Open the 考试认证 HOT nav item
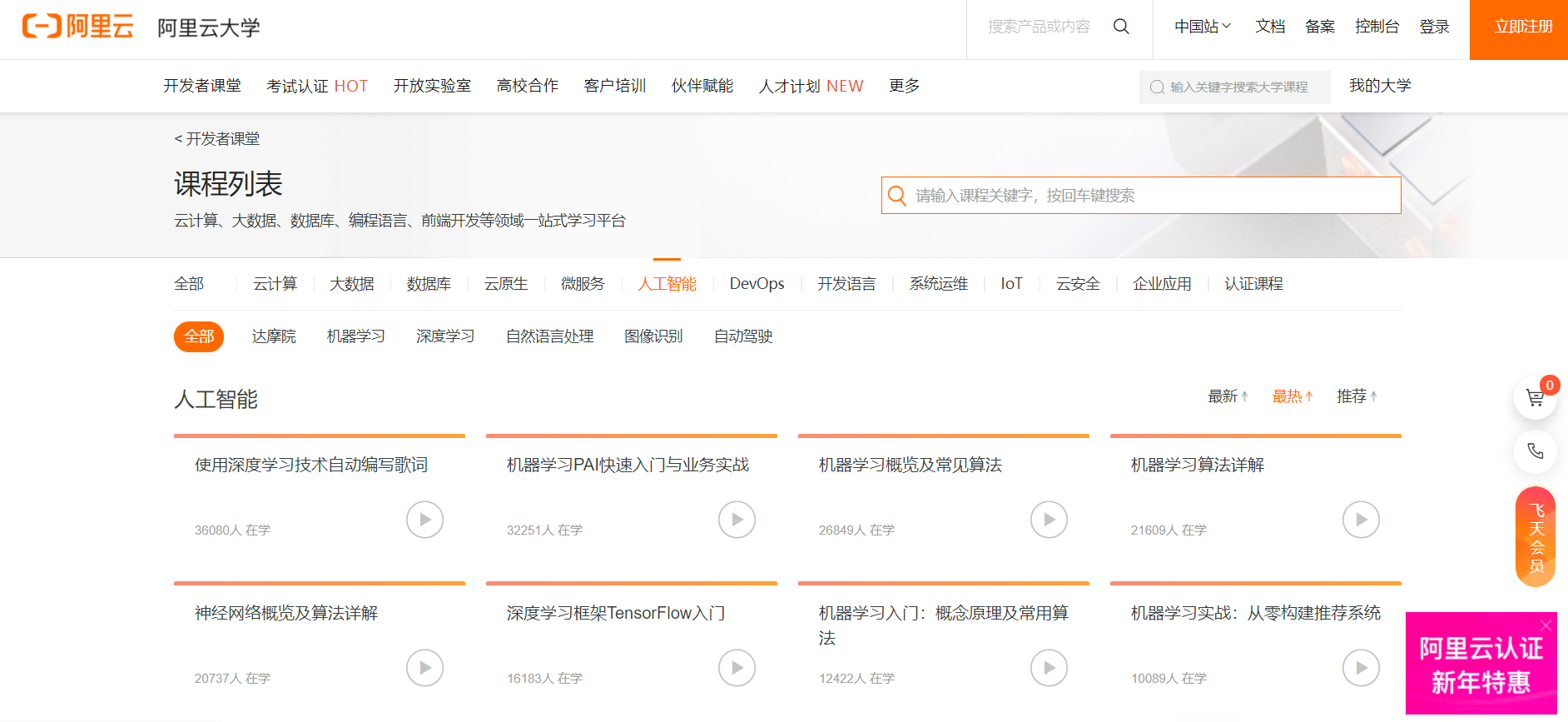The width and height of the screenshot is (1568, 722). tap(317, 86)
